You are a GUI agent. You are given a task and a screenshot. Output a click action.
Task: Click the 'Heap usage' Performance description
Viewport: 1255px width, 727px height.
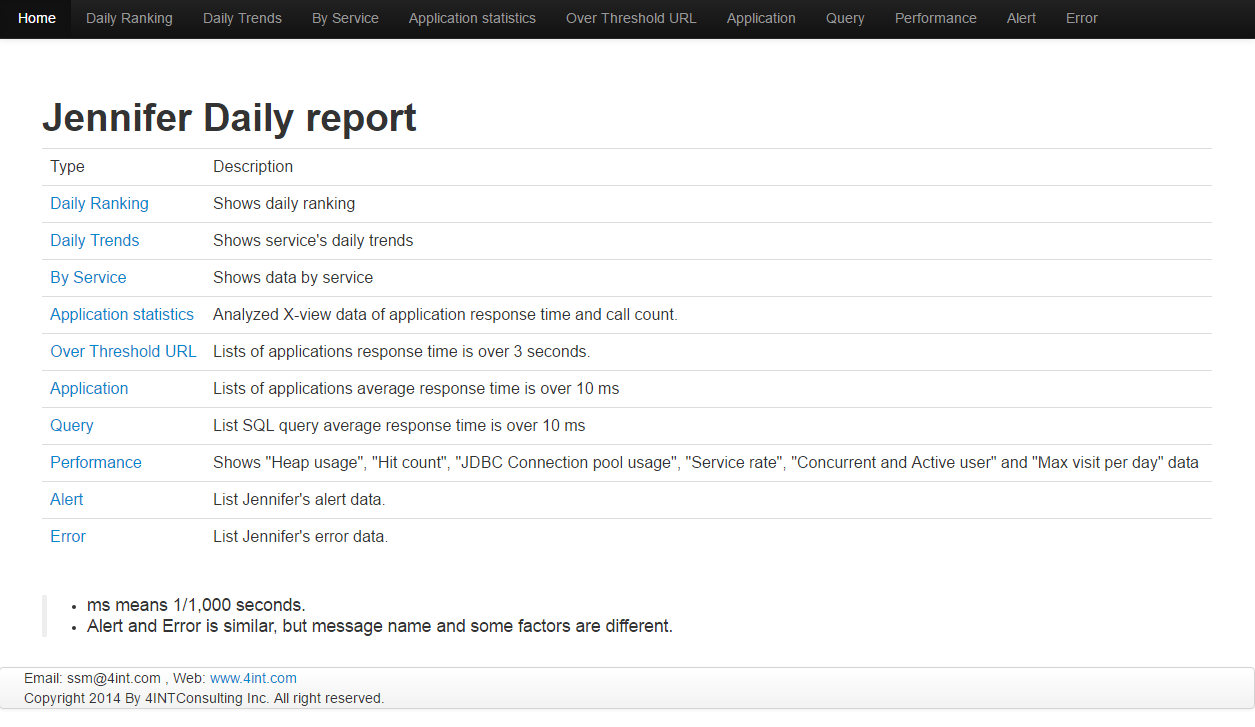pos(706,462)
